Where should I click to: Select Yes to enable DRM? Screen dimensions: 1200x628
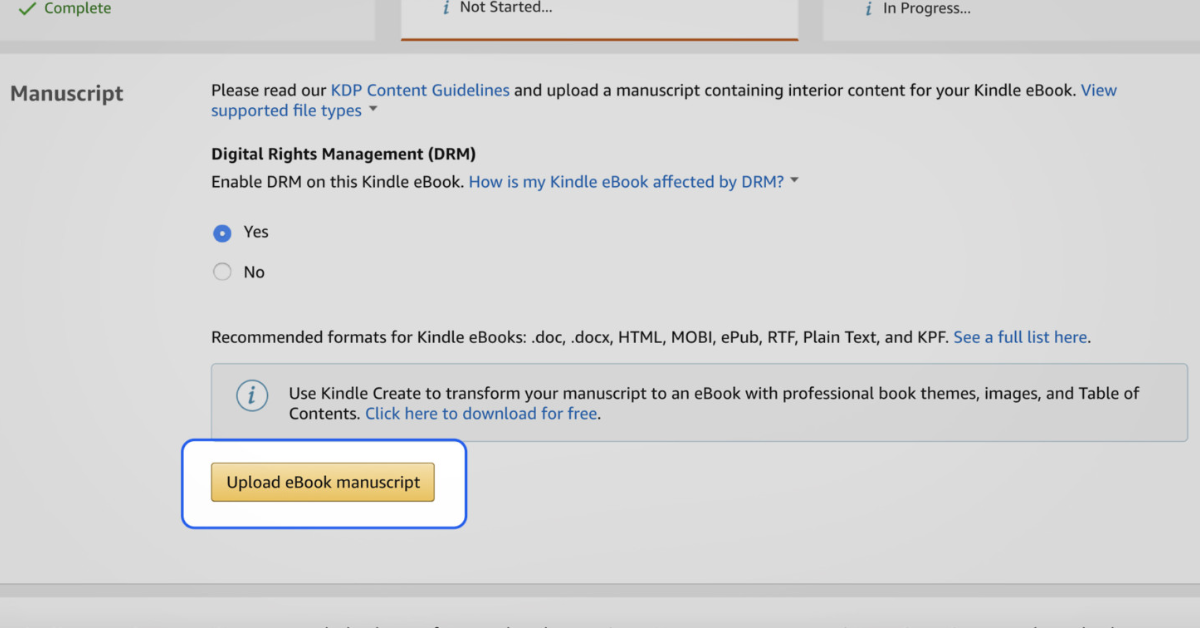[222, 233]
